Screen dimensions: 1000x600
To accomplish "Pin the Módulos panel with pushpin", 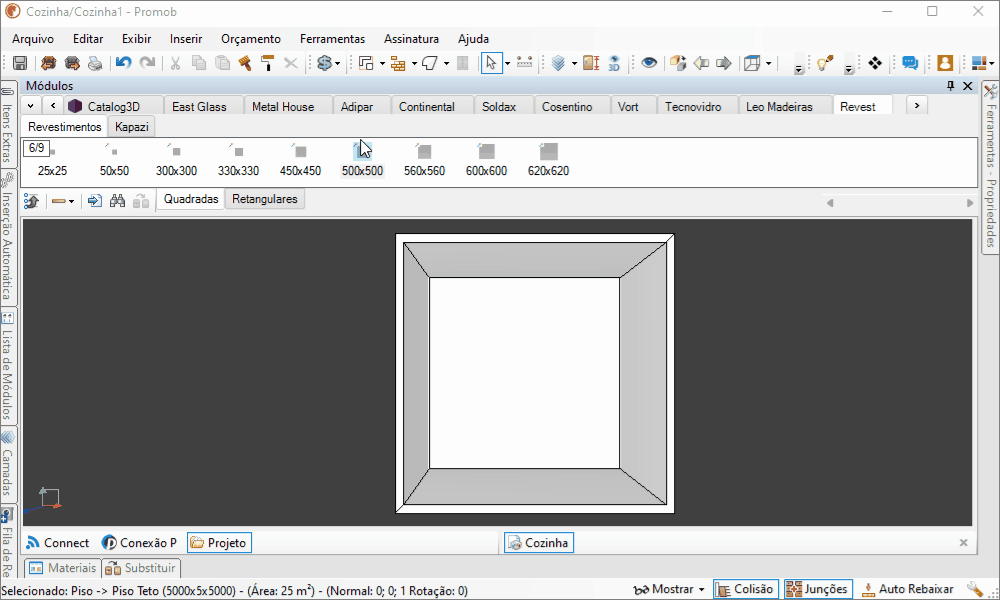I will point(950,85).
